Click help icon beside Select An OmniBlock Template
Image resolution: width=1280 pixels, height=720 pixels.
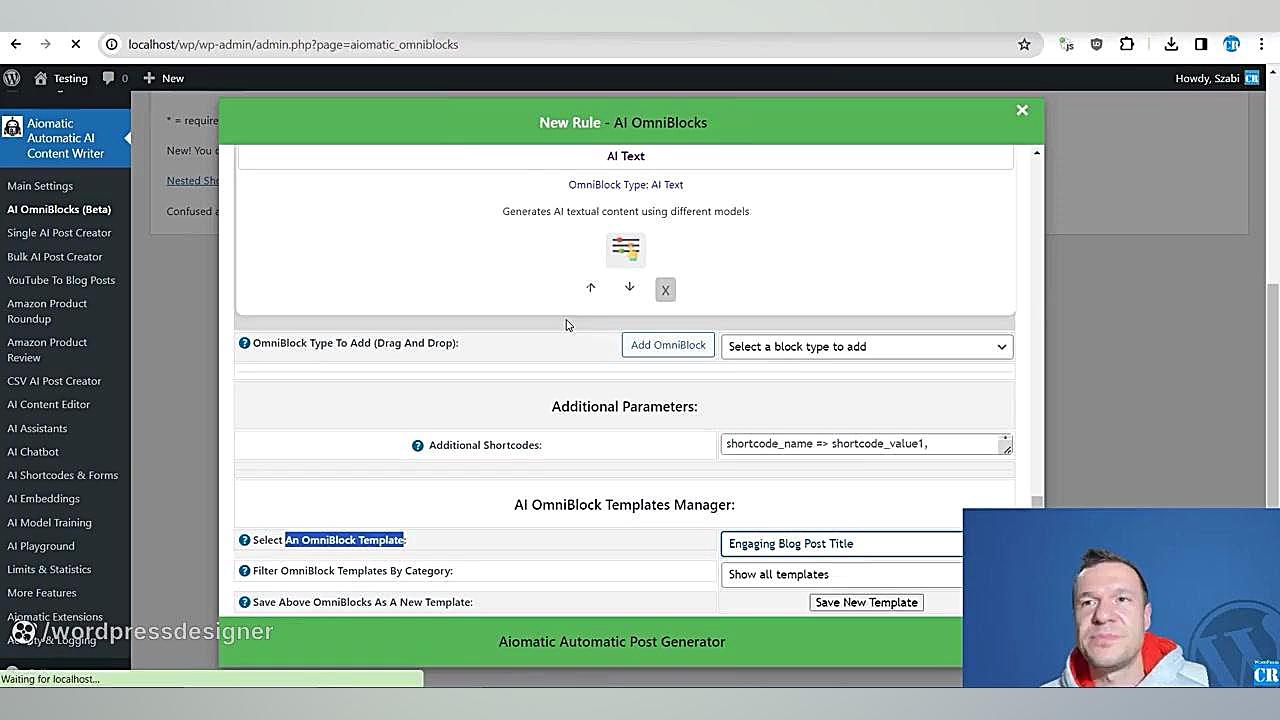point(244,540)
